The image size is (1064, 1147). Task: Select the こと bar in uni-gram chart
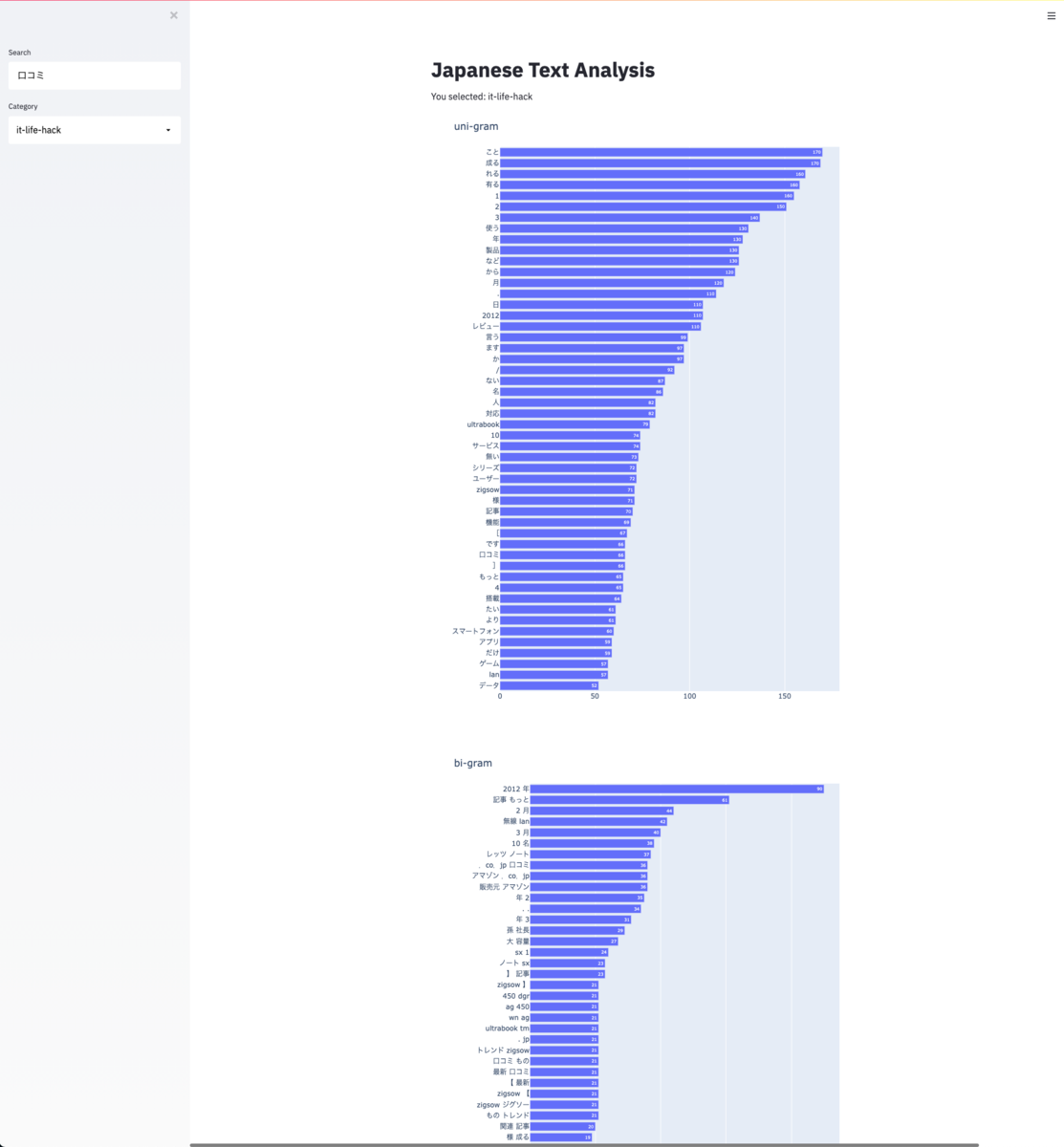pyautogui.click(x=661, y=152)
